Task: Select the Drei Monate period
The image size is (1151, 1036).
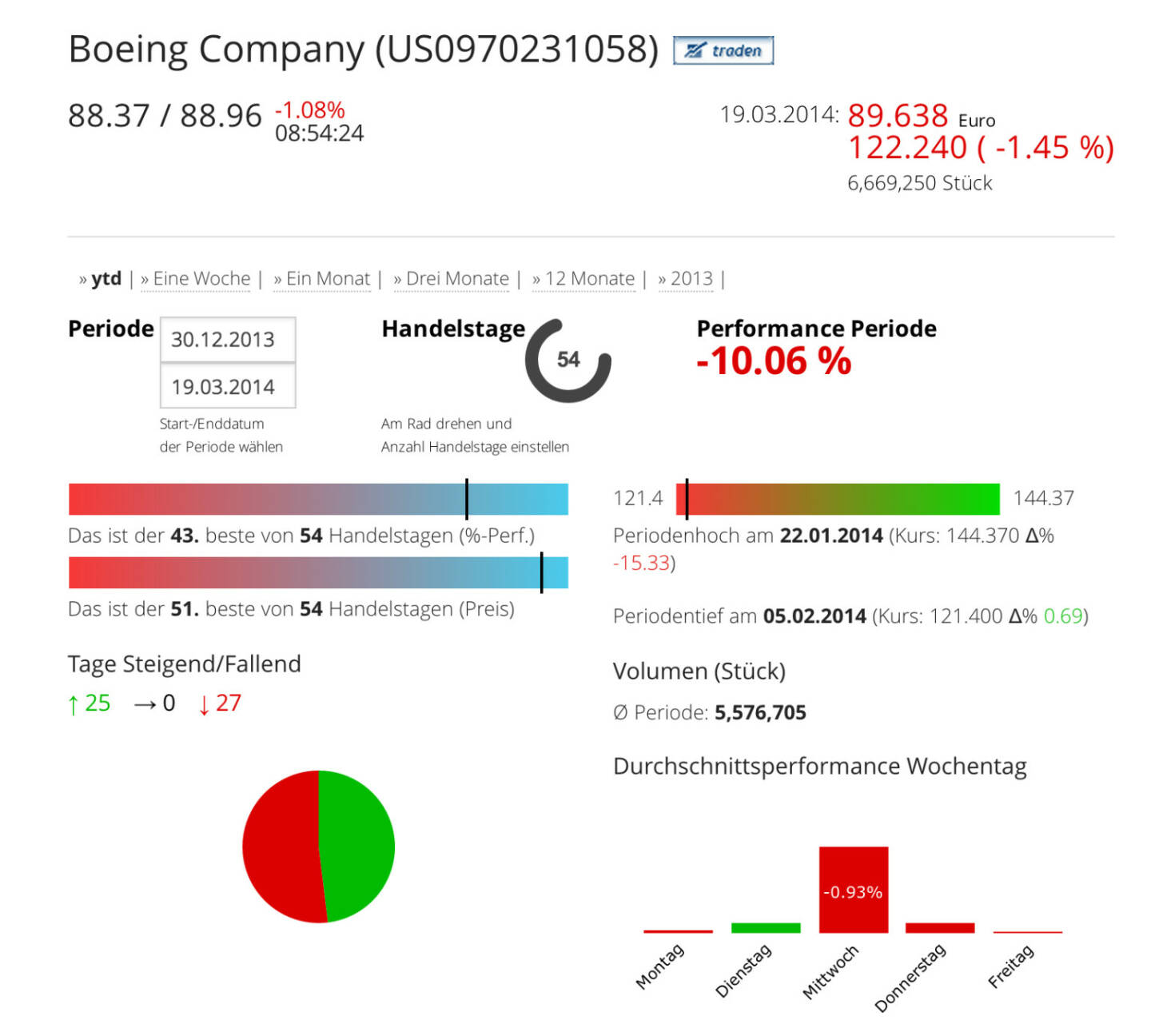Action: 457,279
